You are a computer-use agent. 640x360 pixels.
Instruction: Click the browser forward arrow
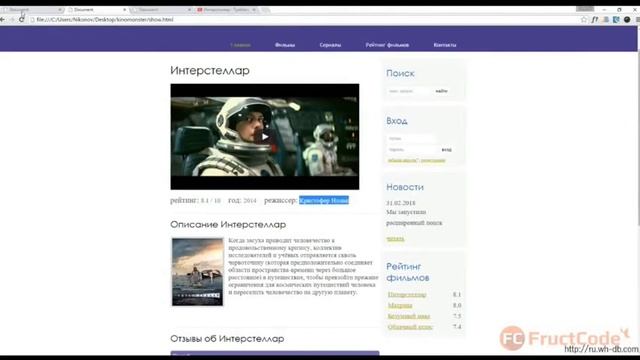pos(12,20)
